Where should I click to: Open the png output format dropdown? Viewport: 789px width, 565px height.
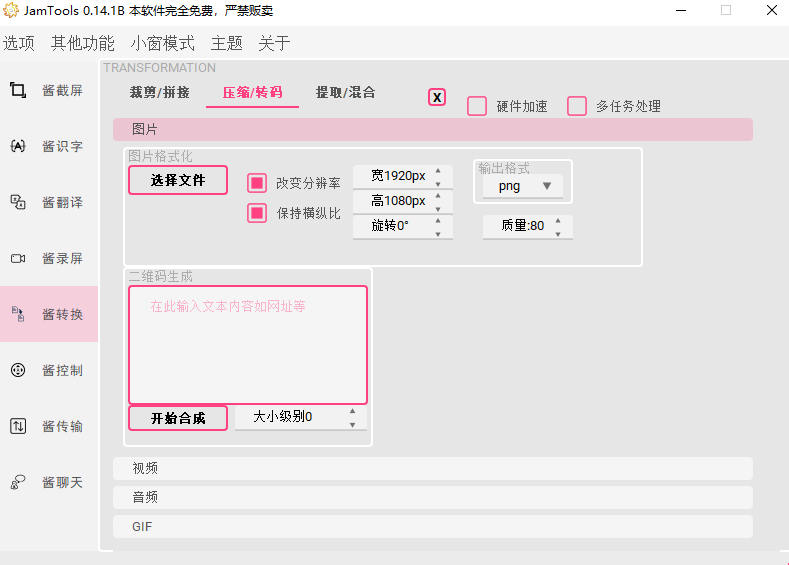[522, 186]
